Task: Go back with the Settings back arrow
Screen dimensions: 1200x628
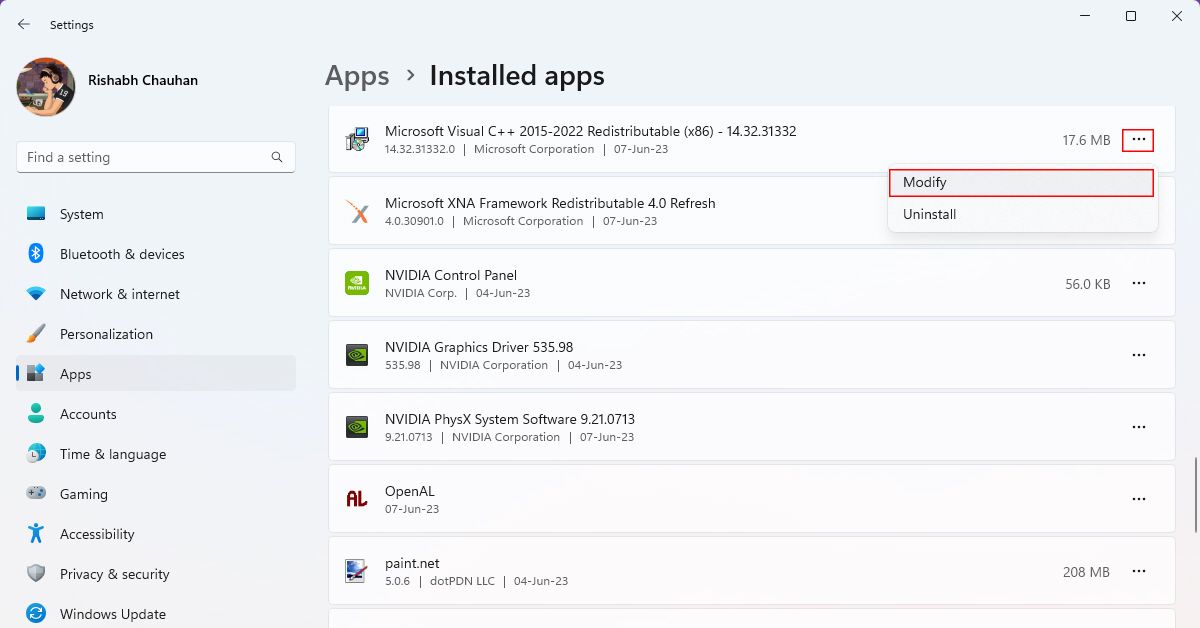Action: coord(24,24)
